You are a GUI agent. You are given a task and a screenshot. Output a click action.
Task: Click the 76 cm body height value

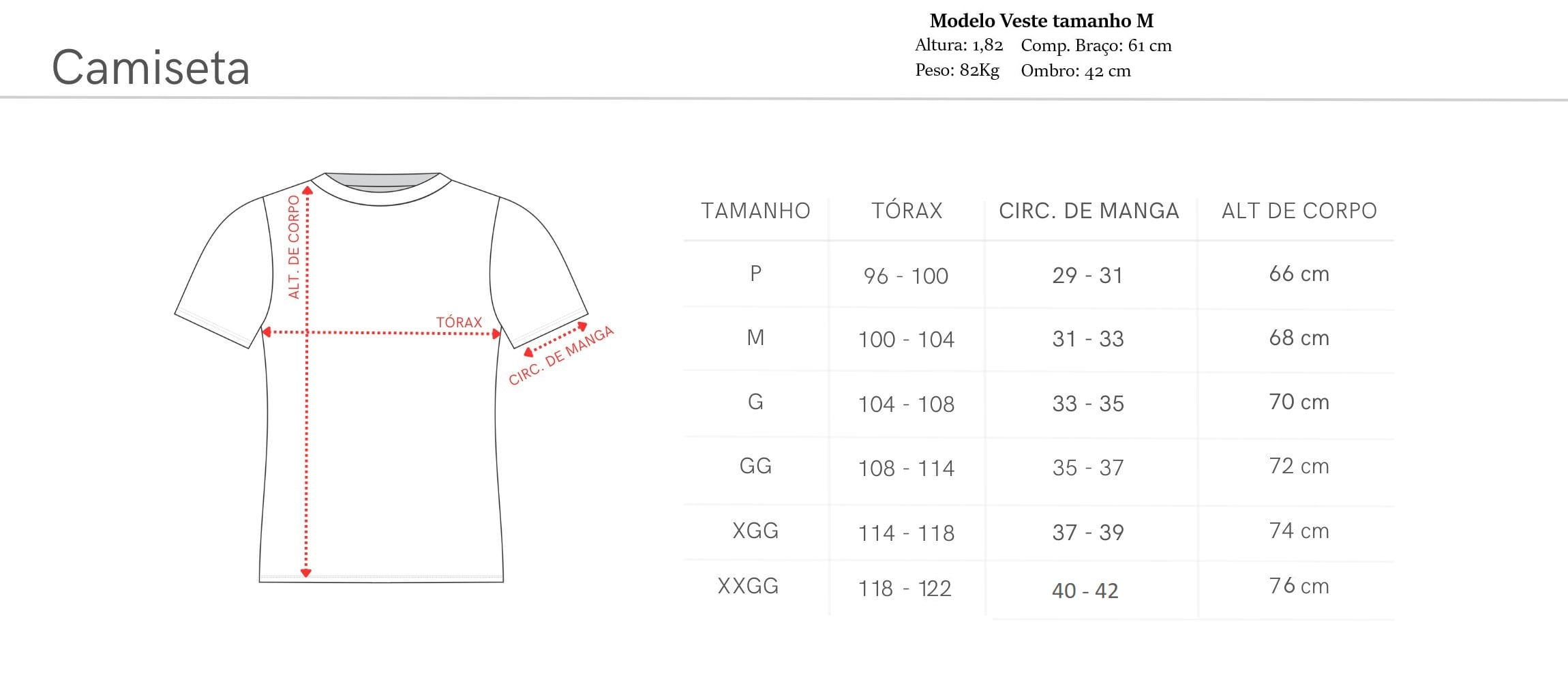pos(1299,586)
